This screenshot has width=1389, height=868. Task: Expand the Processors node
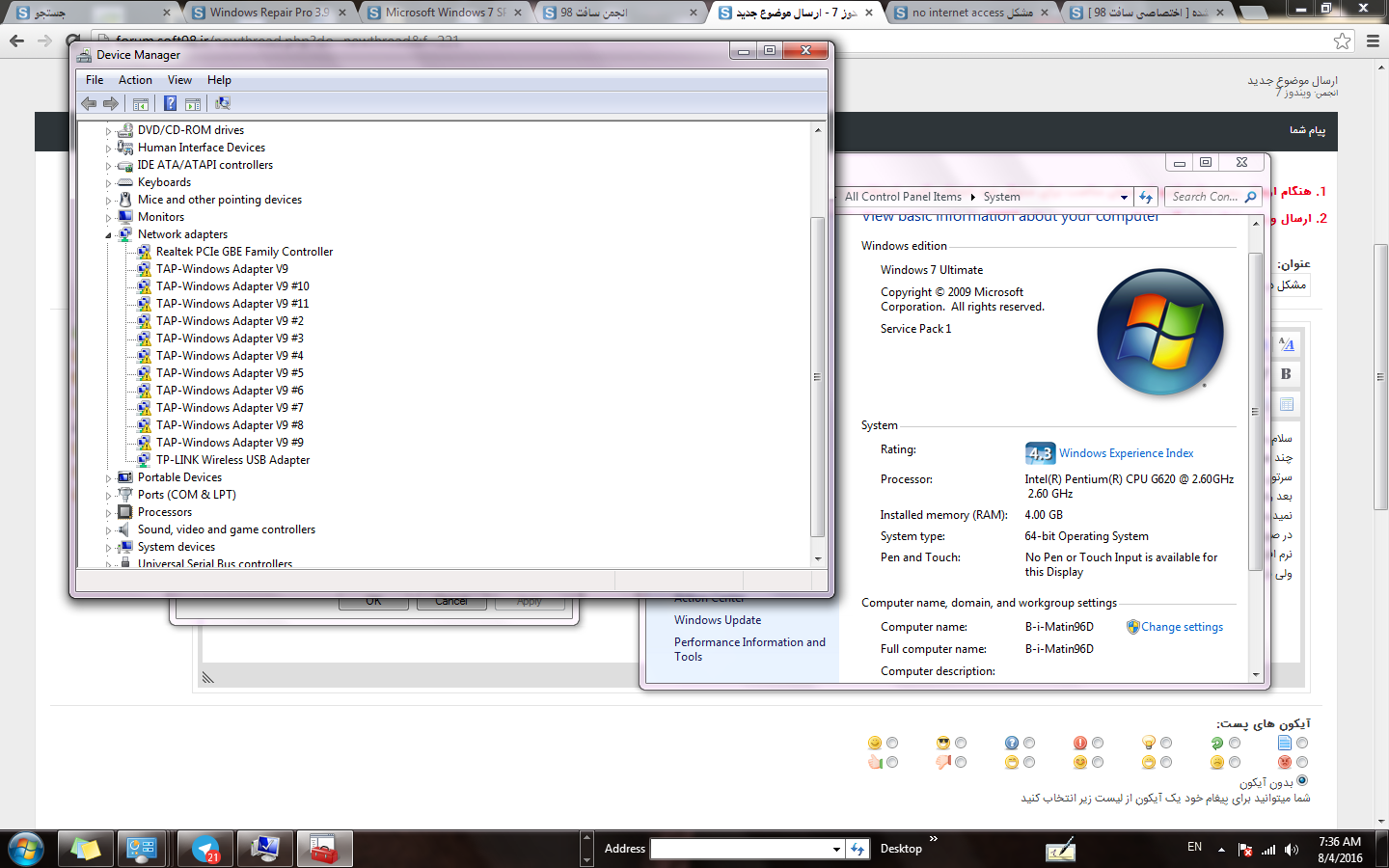click(108, 513)
